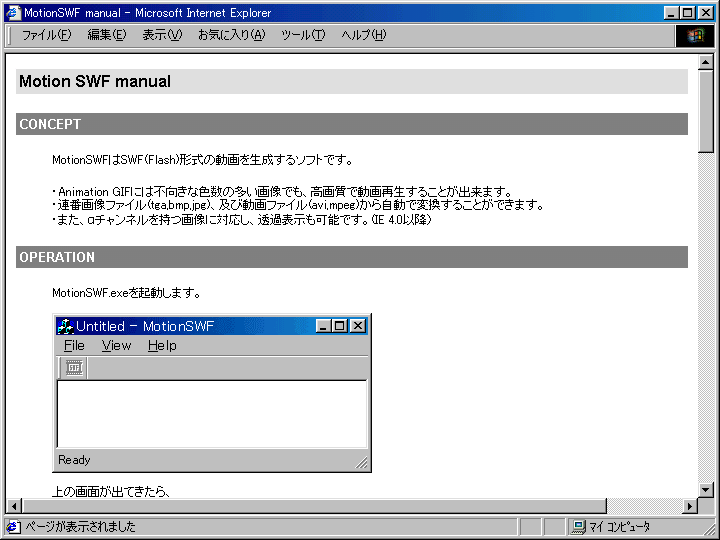Click the OPERATION section header

click(352, 257)
